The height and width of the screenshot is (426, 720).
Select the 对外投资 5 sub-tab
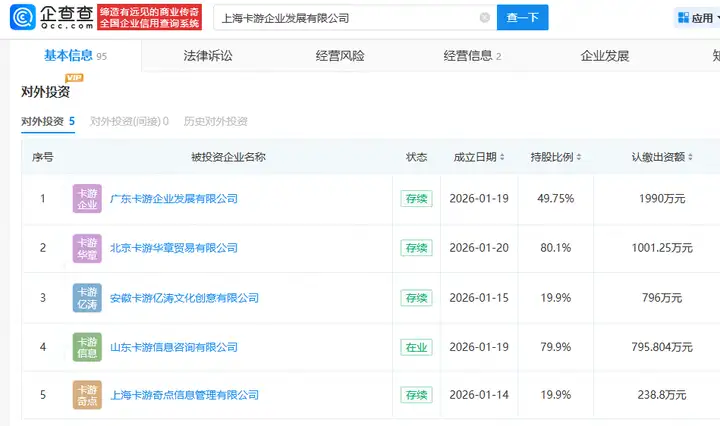[x=48, y=121]
